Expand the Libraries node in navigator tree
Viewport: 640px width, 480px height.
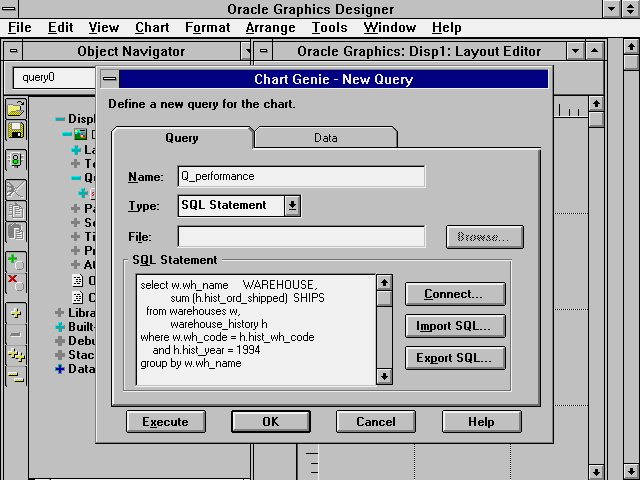tap(60, 313)
